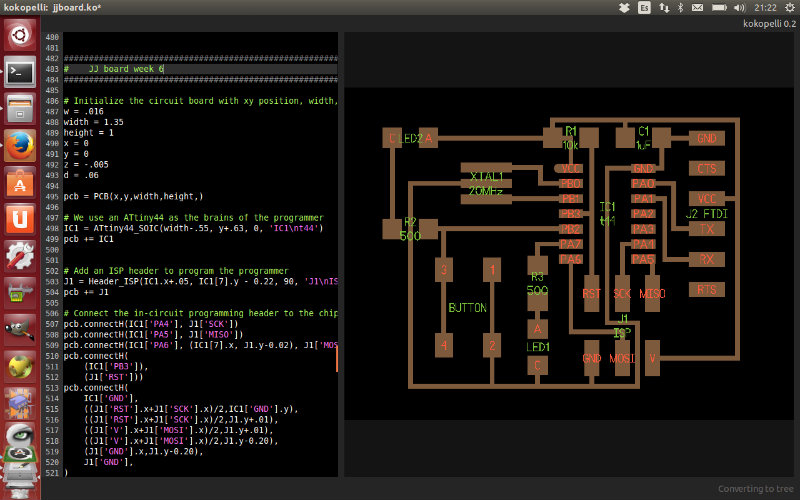This screenshot has height=500, width=800.
Task: Open the Files manager in dock
Action: 20,109
